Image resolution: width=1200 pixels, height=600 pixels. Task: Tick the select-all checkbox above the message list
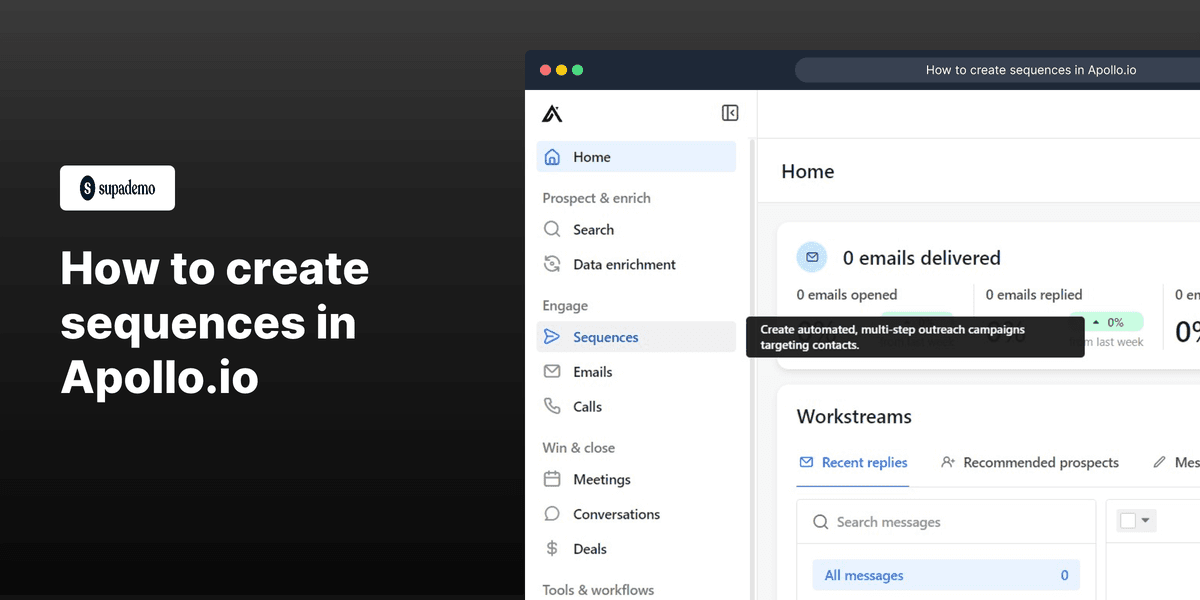(1130, 520)
